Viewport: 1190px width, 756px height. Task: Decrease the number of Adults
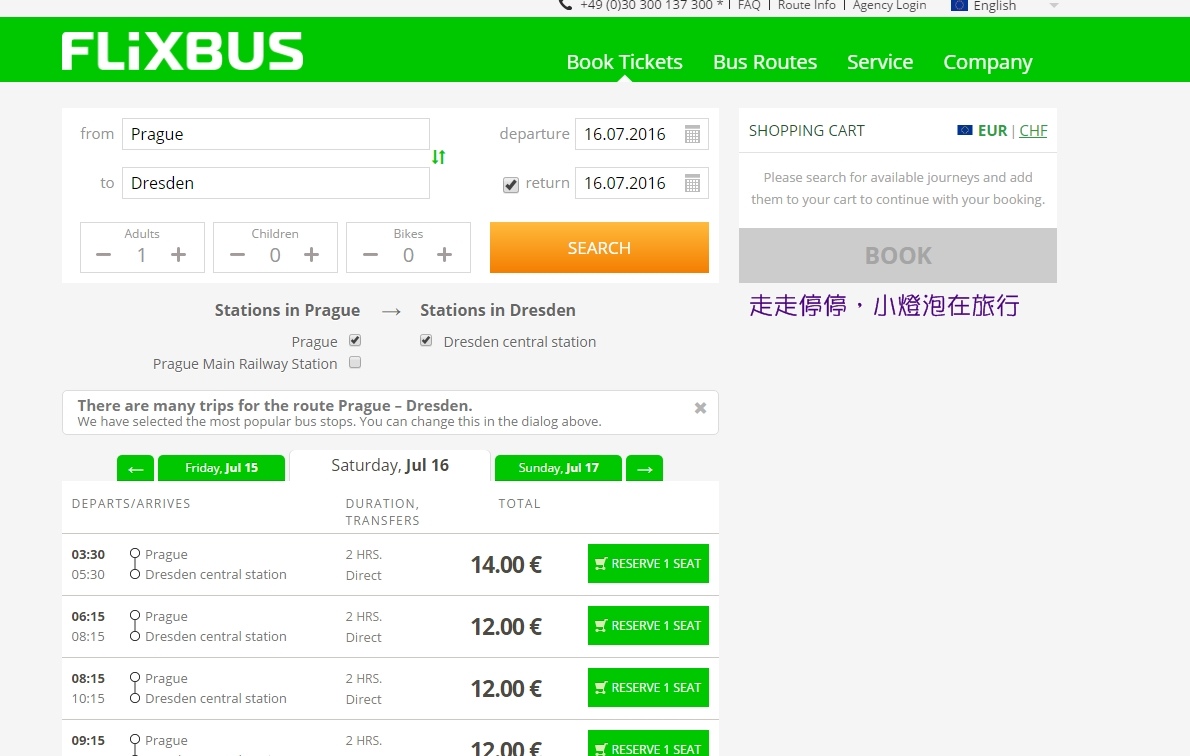104,255
